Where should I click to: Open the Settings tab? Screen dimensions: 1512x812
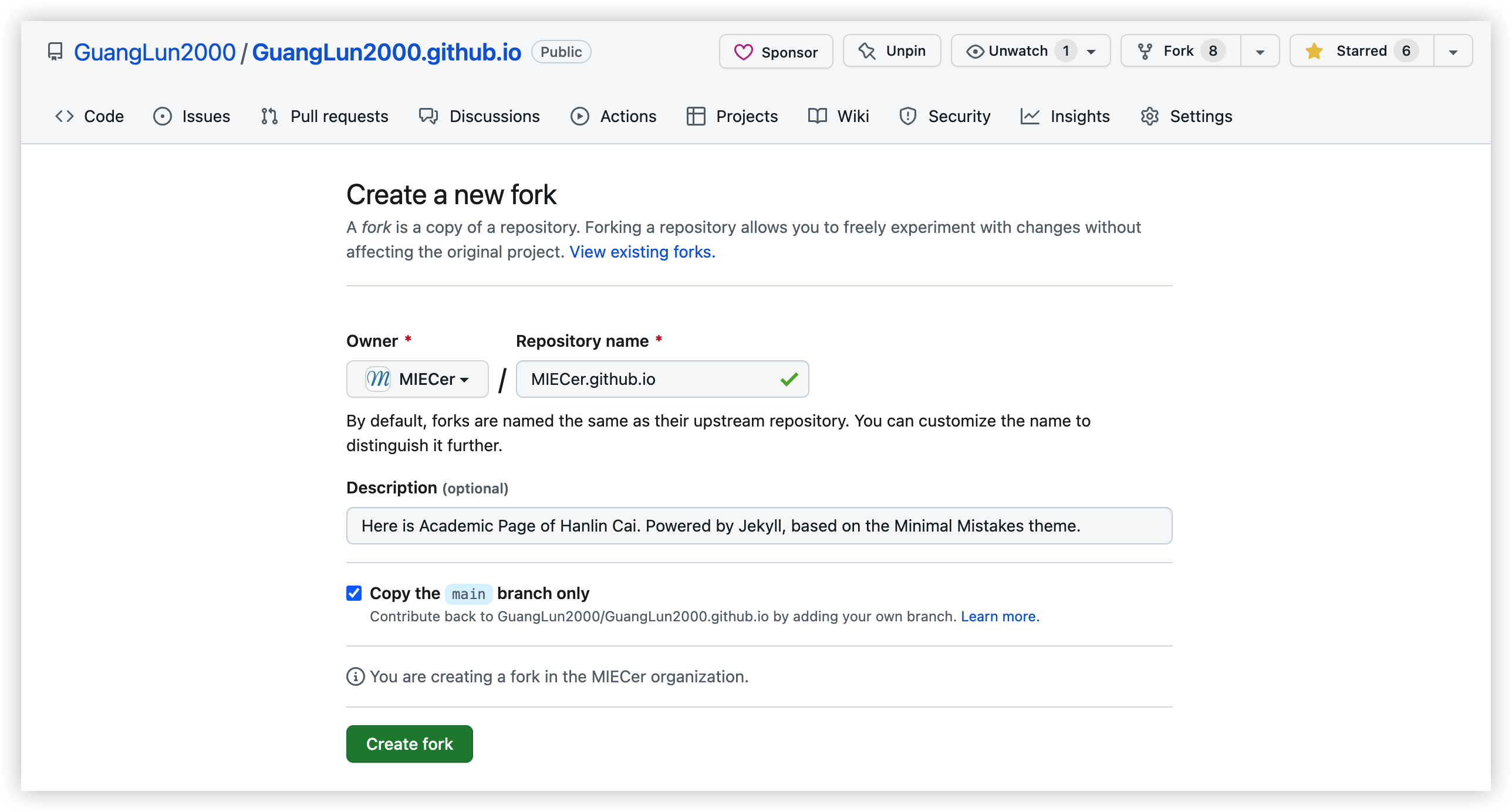tap(1186, 116)
